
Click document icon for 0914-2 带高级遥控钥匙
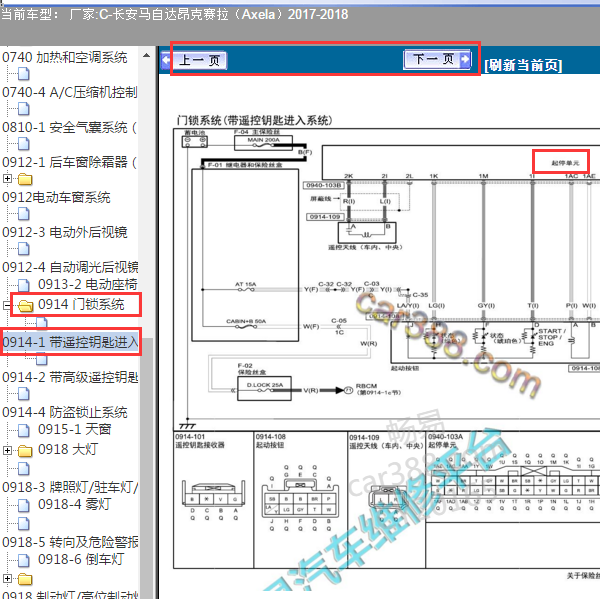[41, 359]
